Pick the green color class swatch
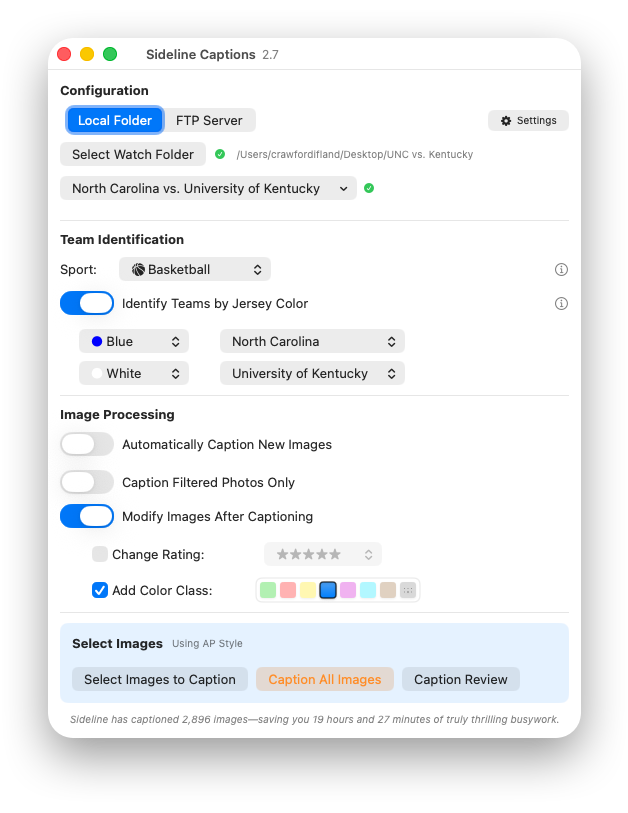Screen dimensions: 628x813 (x=268, y=590)
